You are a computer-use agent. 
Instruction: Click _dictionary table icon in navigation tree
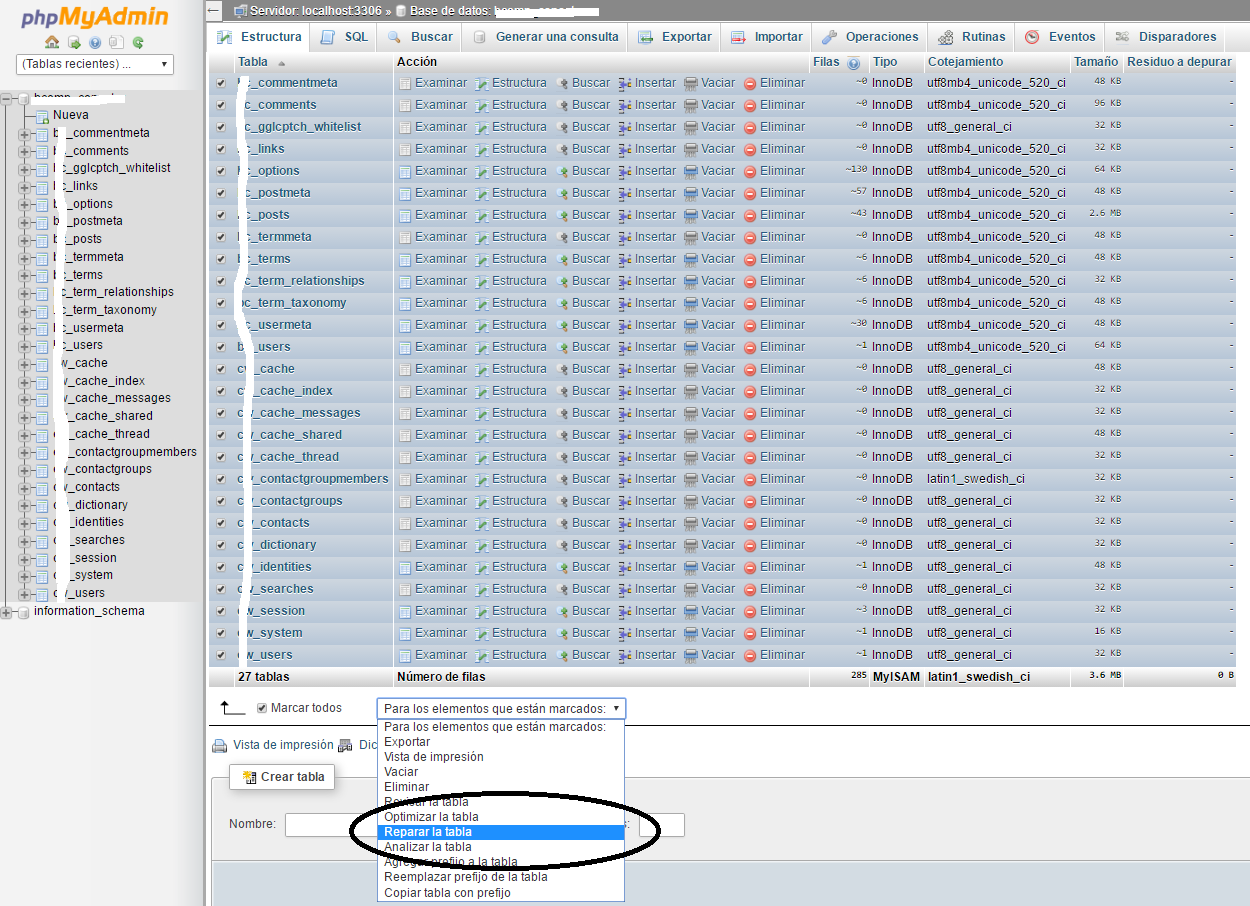(42, 505)
